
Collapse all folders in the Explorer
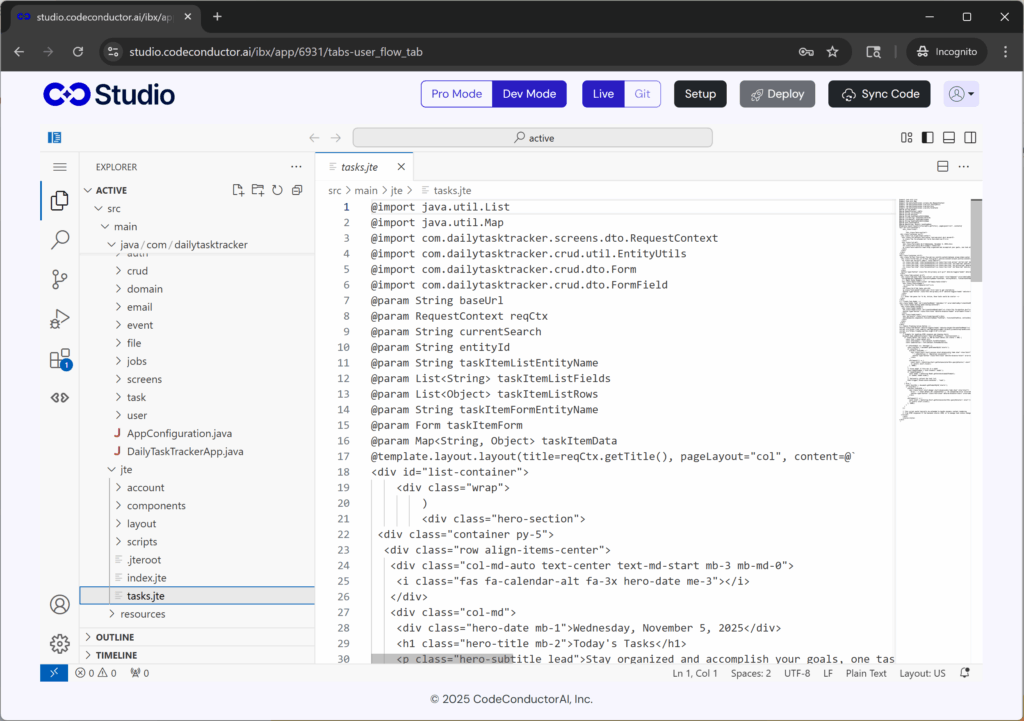point(295,188)
